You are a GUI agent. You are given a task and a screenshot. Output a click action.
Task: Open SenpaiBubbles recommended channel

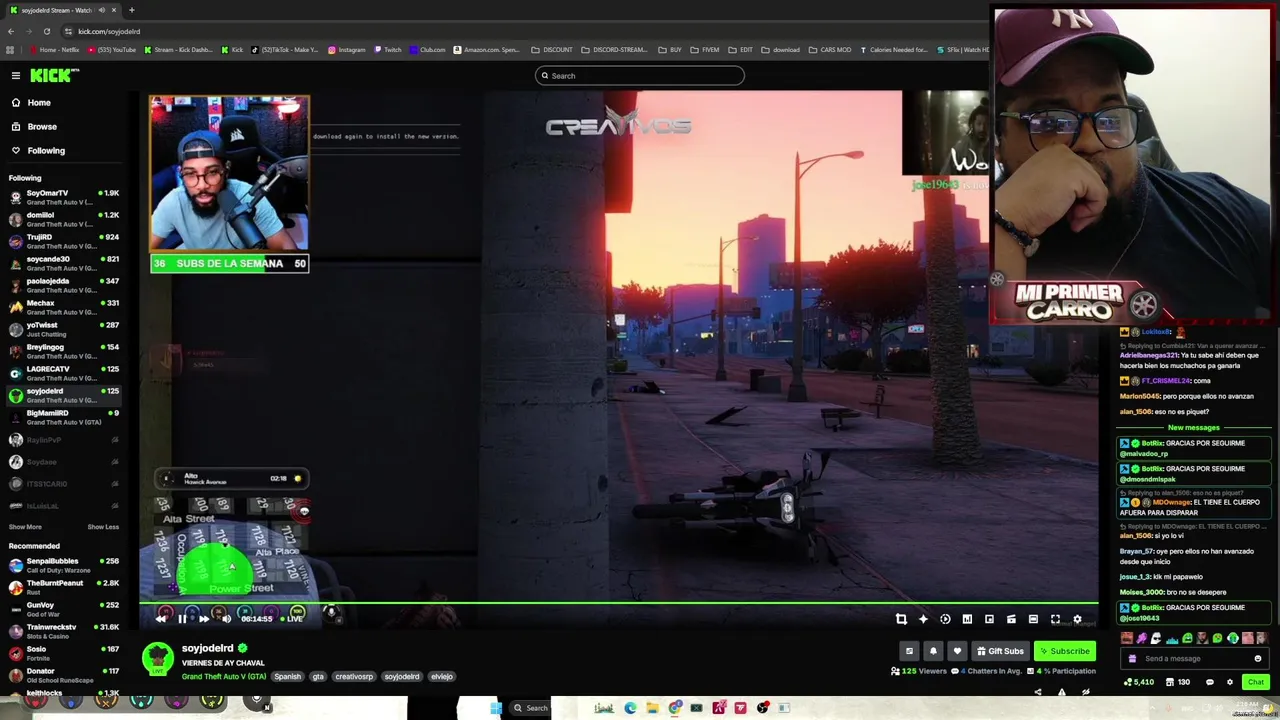pos(64,565)
